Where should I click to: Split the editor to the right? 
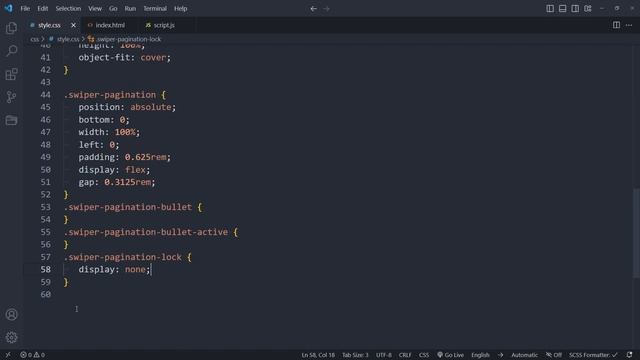(x=616, y=25)
